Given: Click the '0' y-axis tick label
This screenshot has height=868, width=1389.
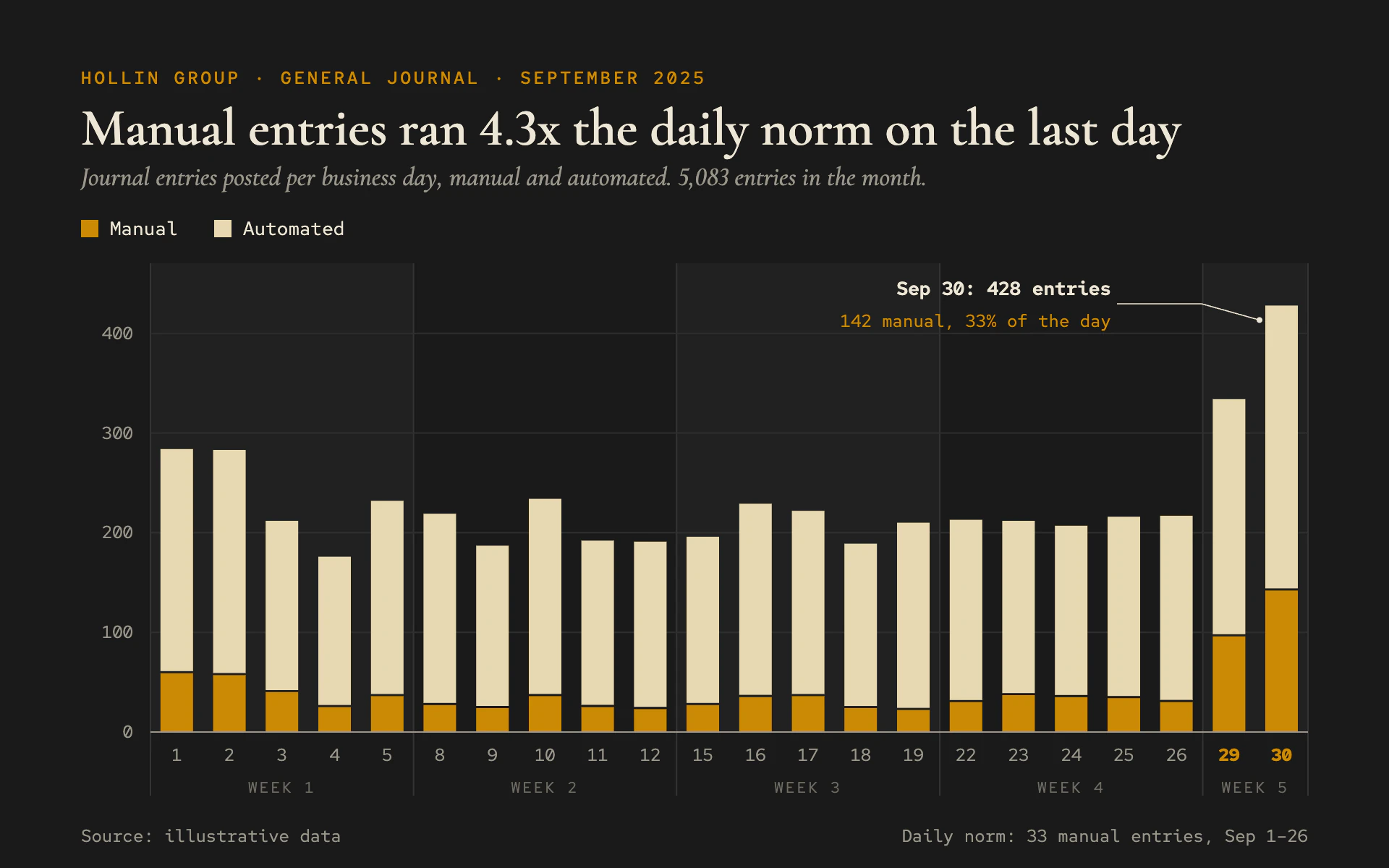Looking at the screenshot, I should pyautogui.click(x=127, y=732).
